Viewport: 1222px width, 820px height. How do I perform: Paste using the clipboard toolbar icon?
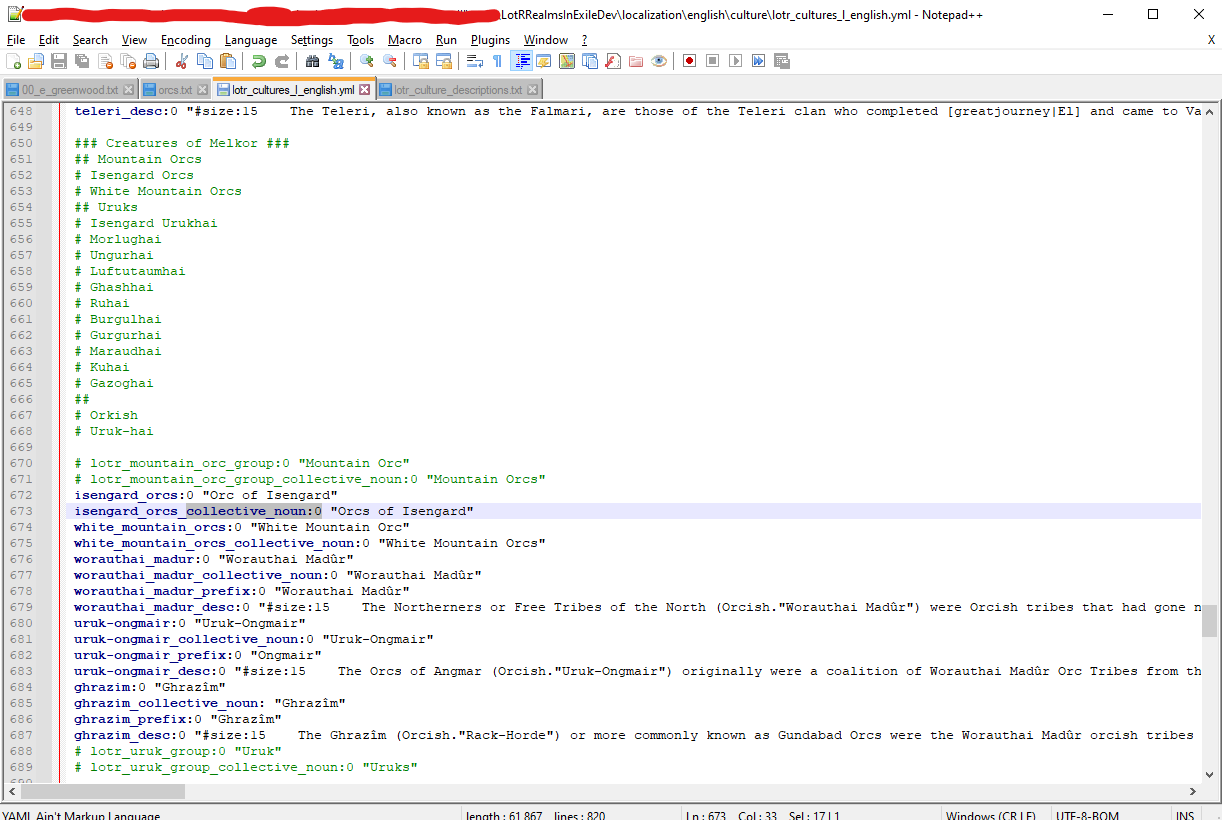click(x=227, y=61)
